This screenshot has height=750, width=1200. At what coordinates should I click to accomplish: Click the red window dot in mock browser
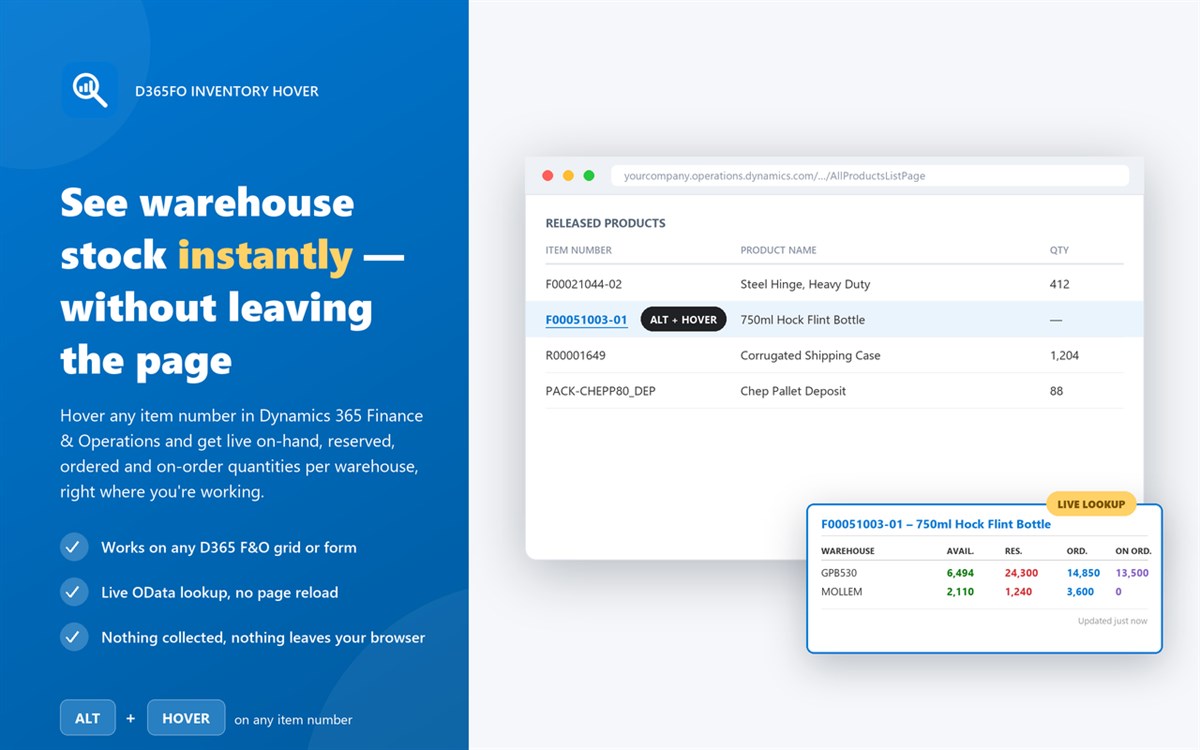pos(548,176)
